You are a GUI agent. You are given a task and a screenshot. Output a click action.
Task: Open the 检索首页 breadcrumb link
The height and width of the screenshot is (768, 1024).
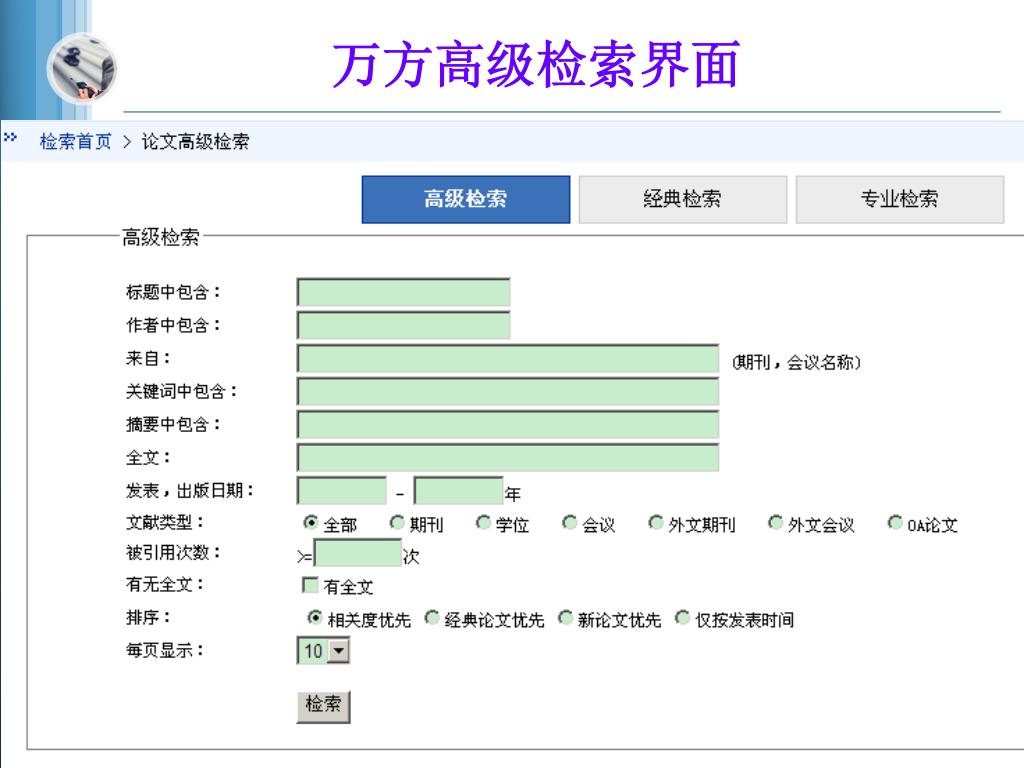[x=76, y=141]
